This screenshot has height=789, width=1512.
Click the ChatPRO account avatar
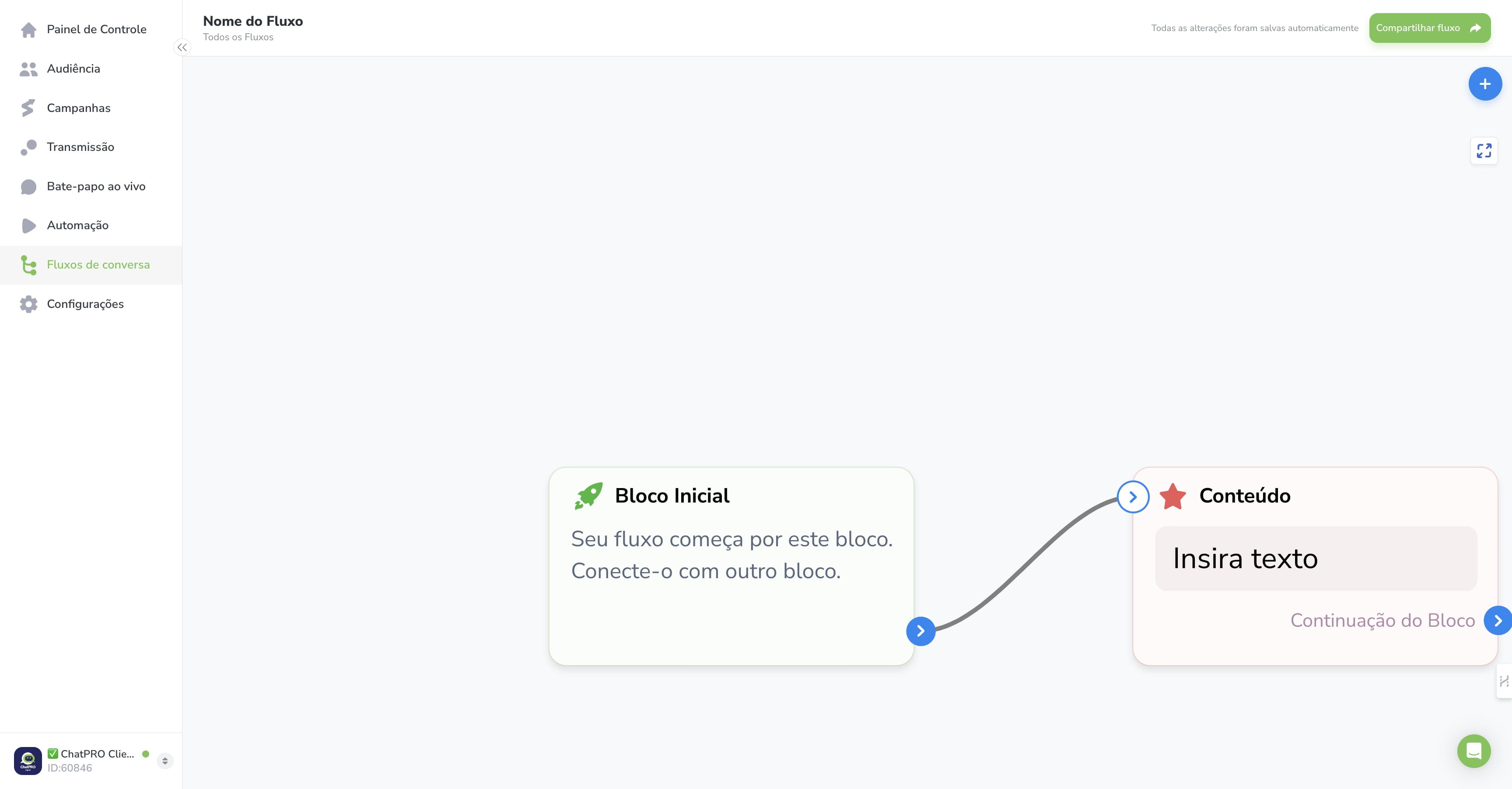(x=28, y=761)
